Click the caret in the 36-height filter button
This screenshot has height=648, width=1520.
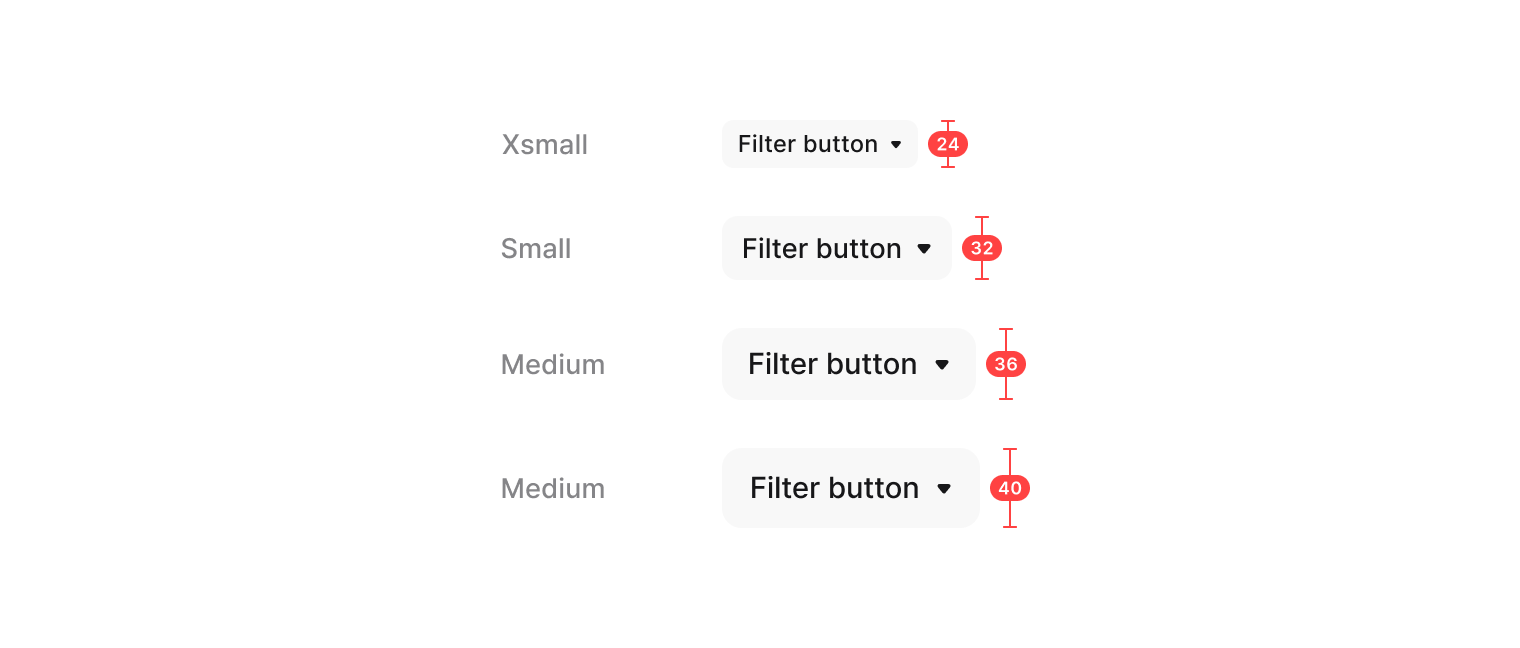942,365
